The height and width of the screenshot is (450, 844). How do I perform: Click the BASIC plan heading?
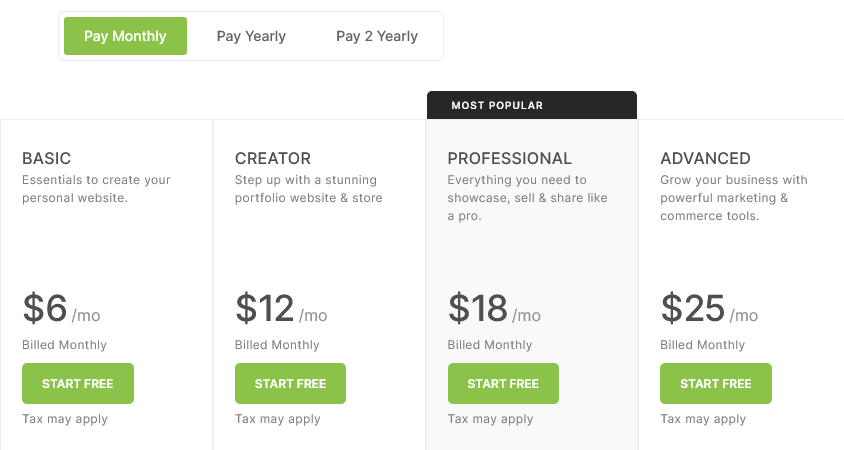47,158
